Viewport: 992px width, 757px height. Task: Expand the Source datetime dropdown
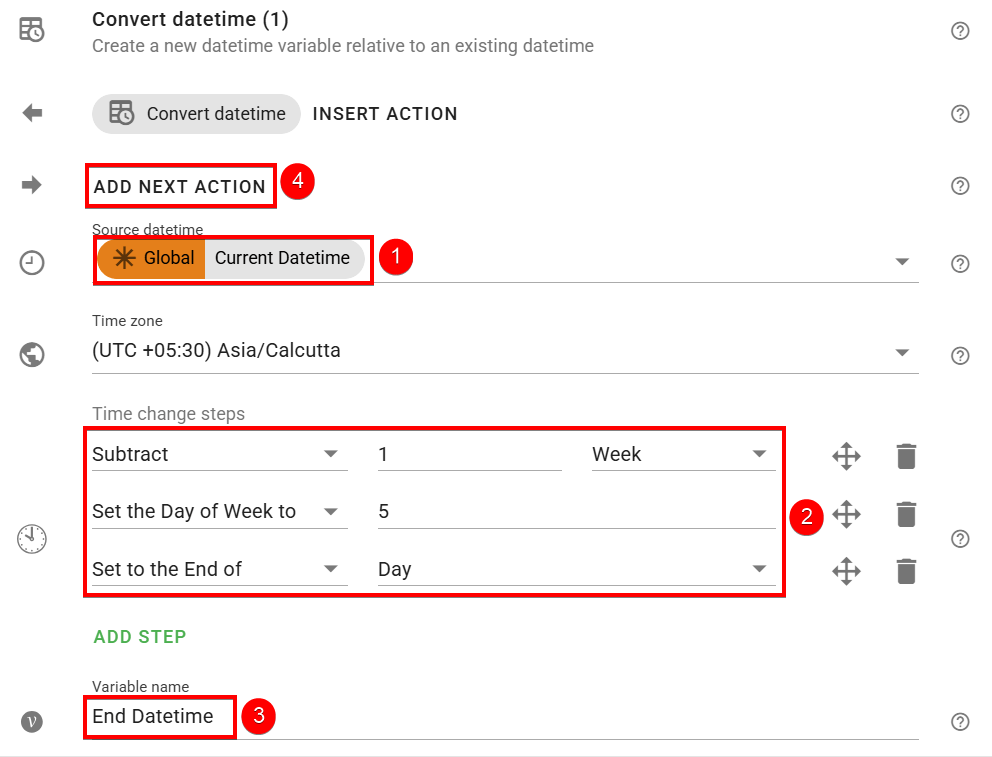tap(902, 261)
